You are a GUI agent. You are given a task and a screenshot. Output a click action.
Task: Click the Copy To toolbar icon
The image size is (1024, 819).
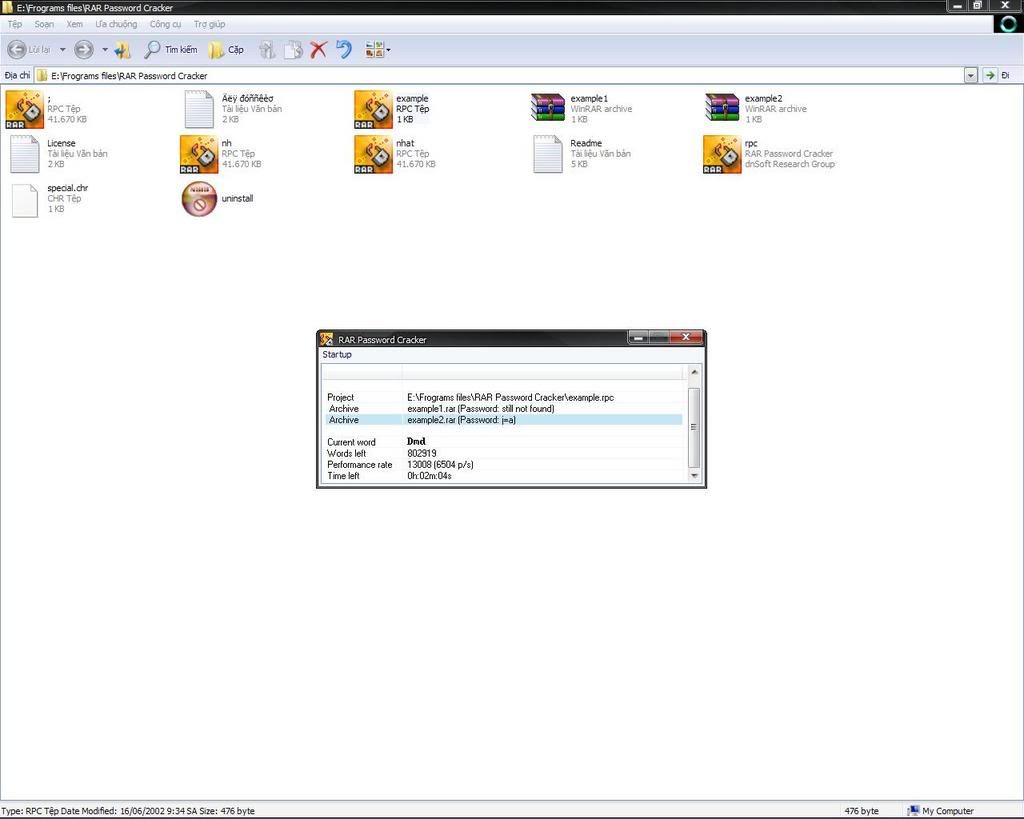tap(293, 50)
